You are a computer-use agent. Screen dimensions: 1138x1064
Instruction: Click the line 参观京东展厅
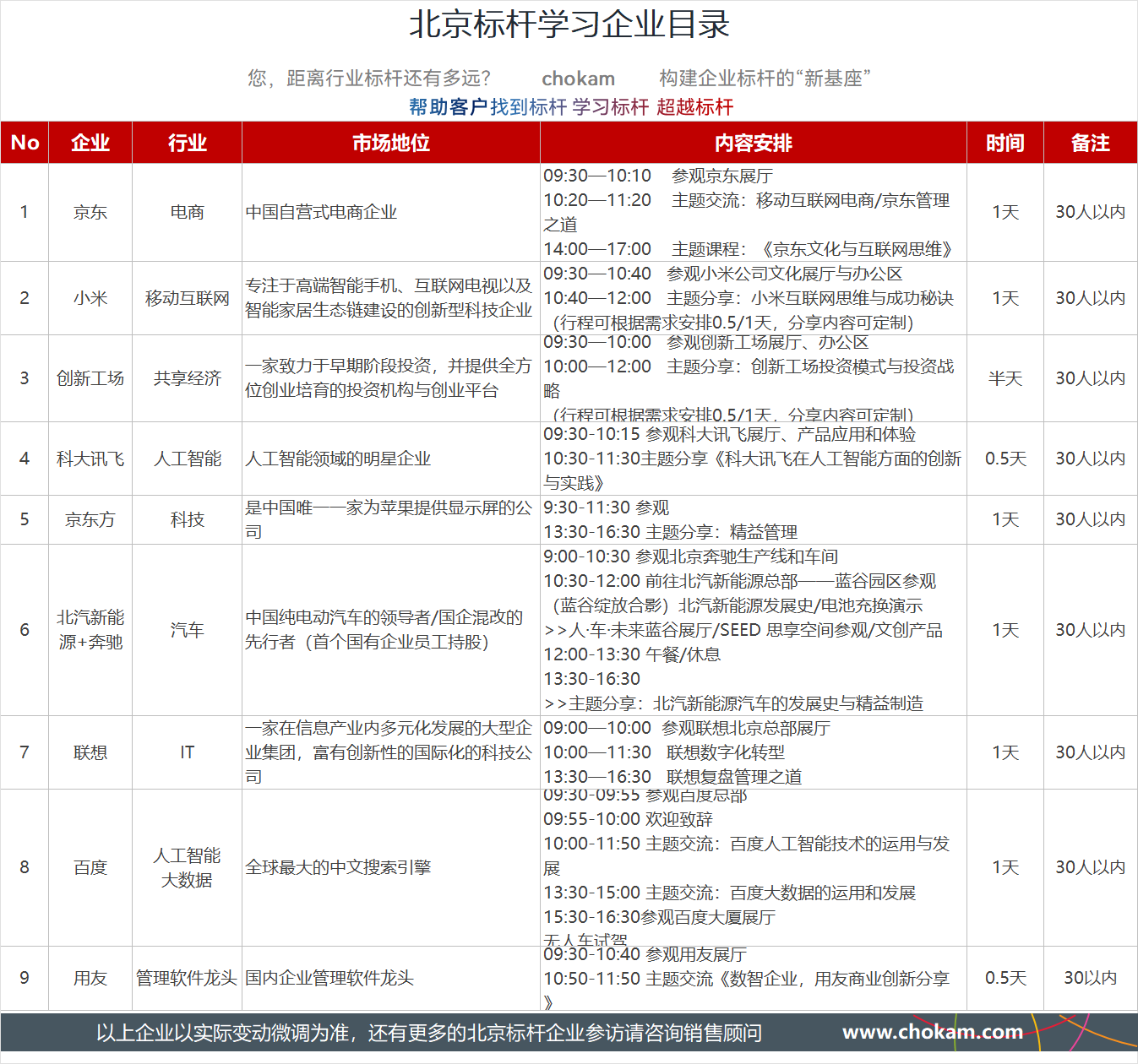pyautogui.click(x=722, y=176)
